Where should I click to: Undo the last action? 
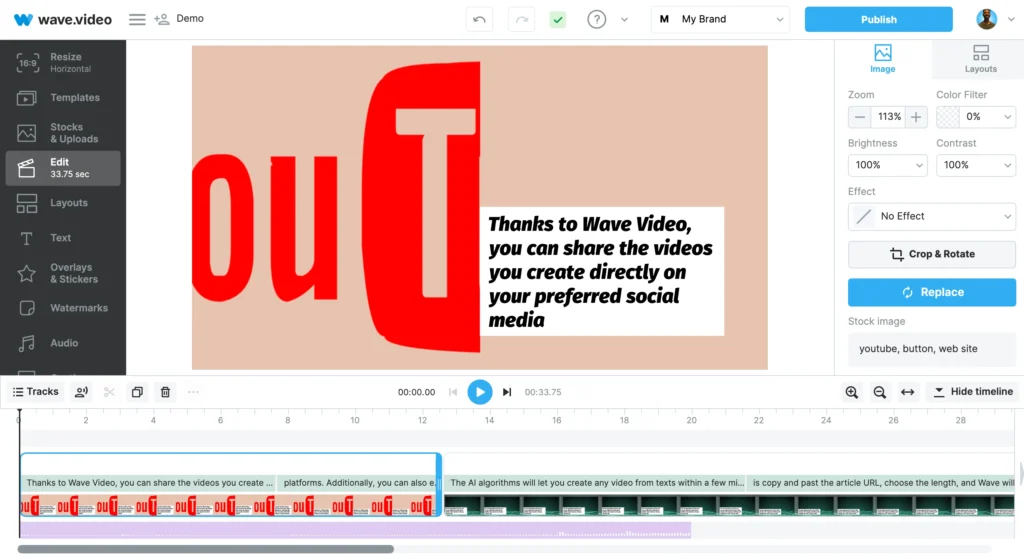click(x=479, y=20)
